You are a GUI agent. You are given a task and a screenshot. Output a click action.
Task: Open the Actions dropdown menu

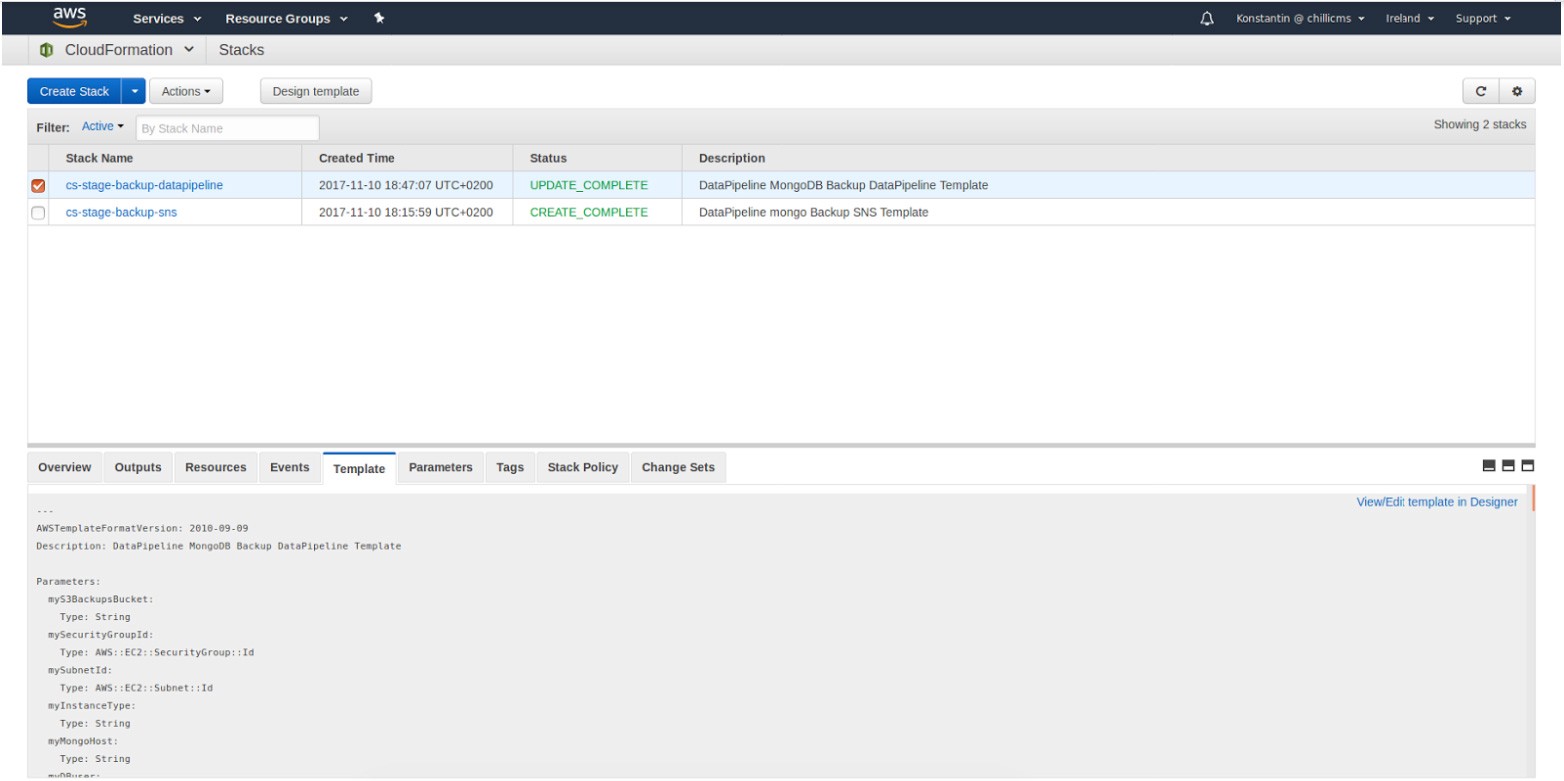(186, 91)
